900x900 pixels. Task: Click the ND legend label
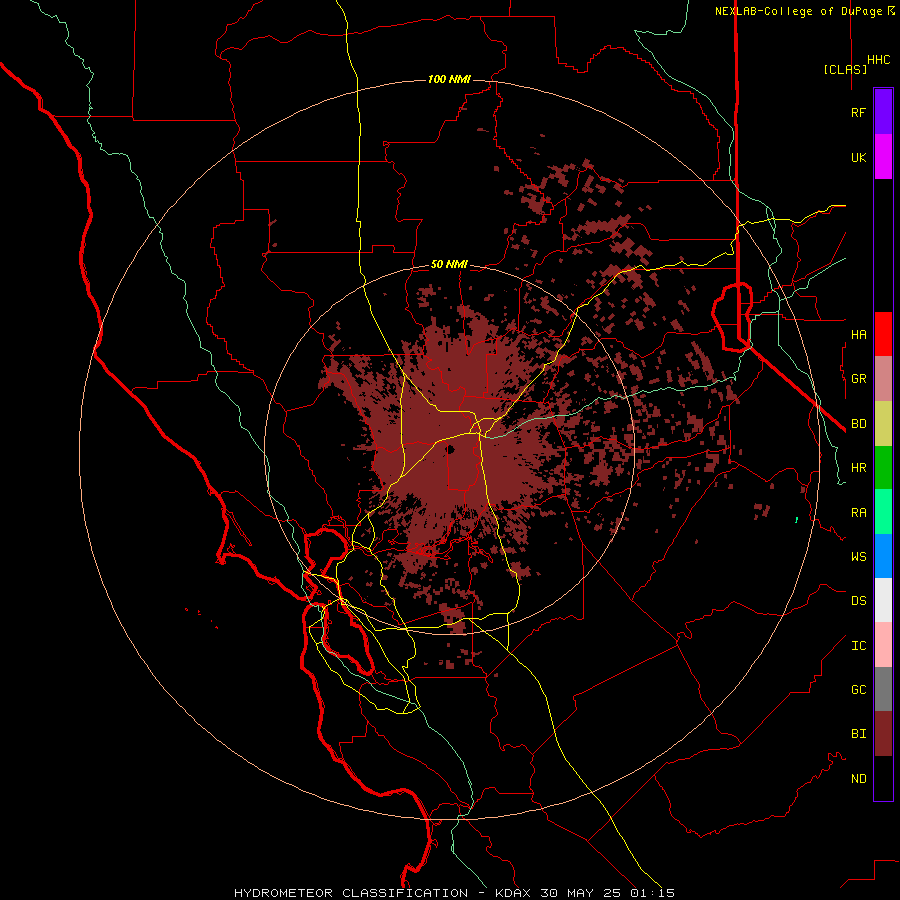pos(858,779)
